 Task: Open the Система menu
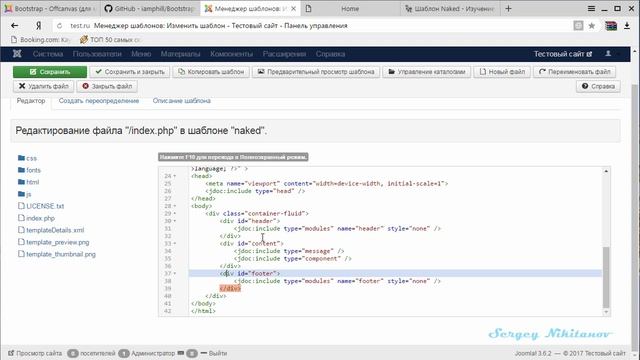point(48,54)
